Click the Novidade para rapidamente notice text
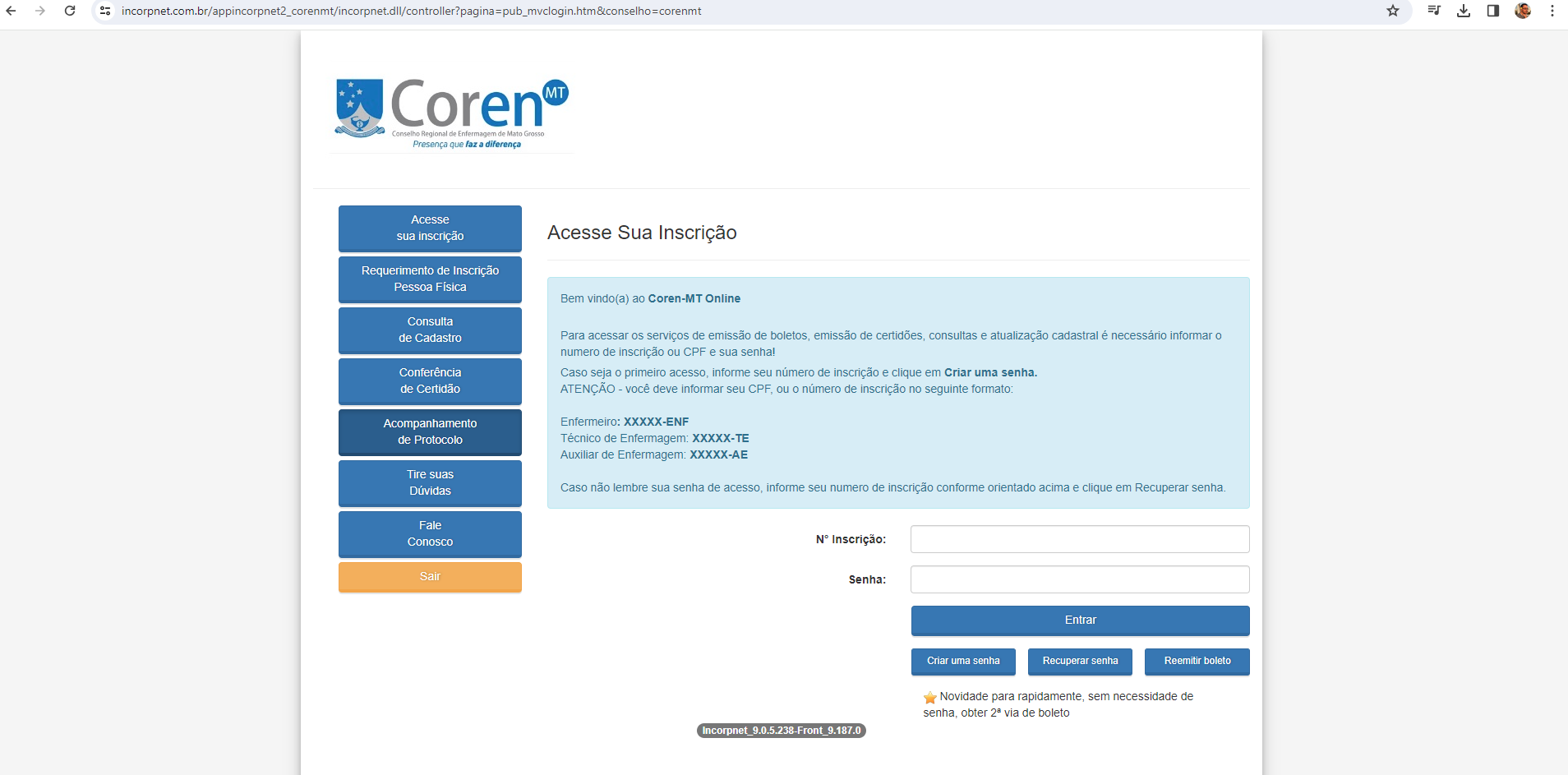 pyautogui.click(x=1058, y=704)
